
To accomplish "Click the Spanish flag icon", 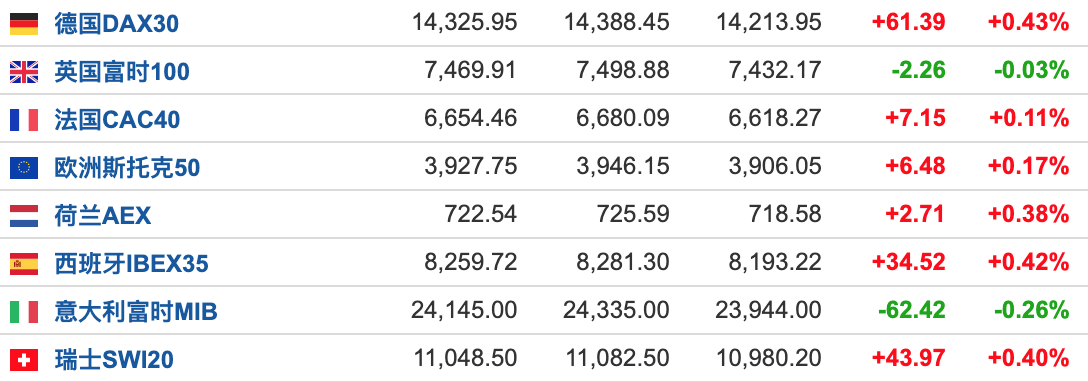I will (24, 263).
